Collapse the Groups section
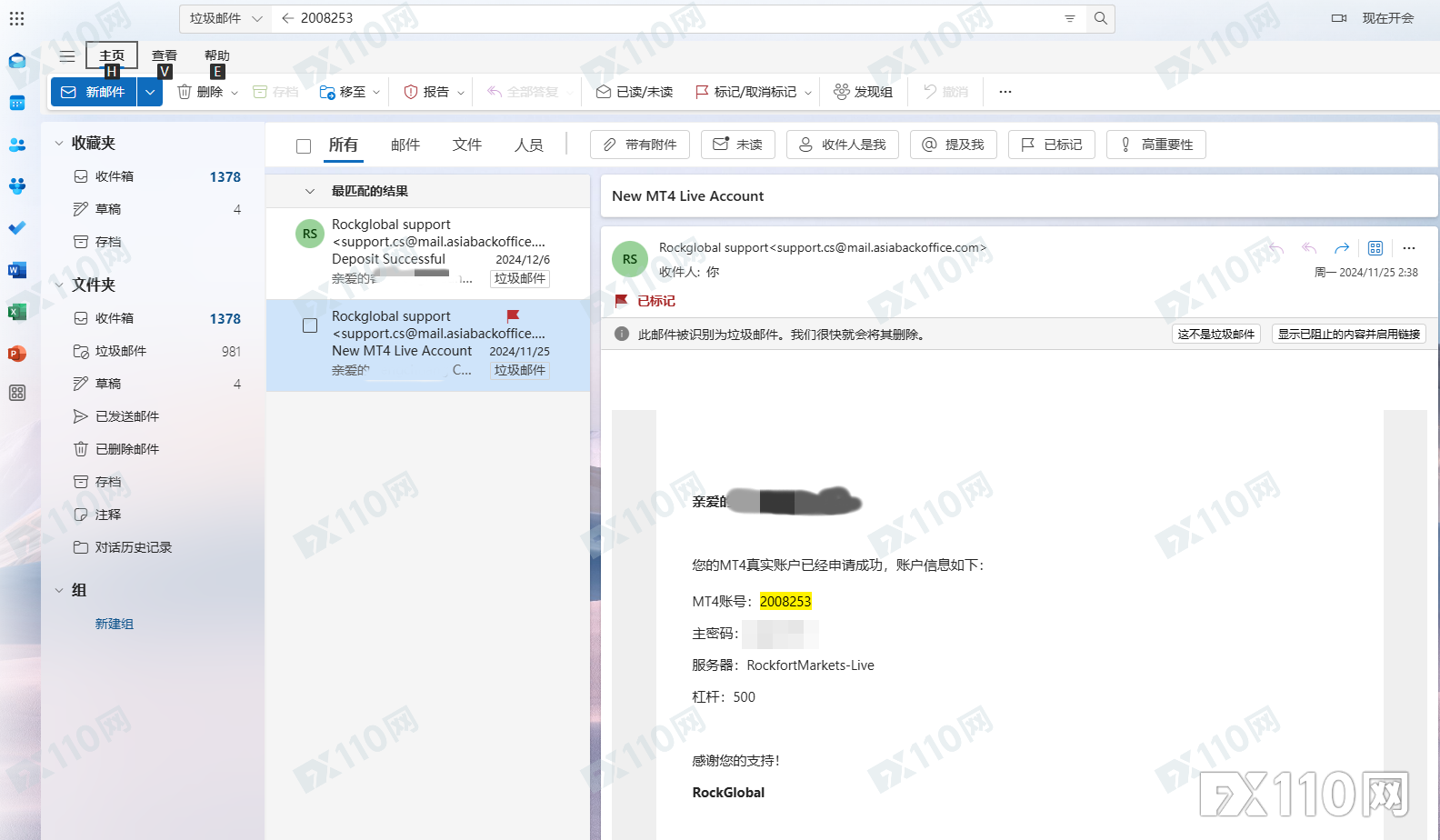Image resolution: width=1440 pixels, height=840 pixels. tap(59, 591)
